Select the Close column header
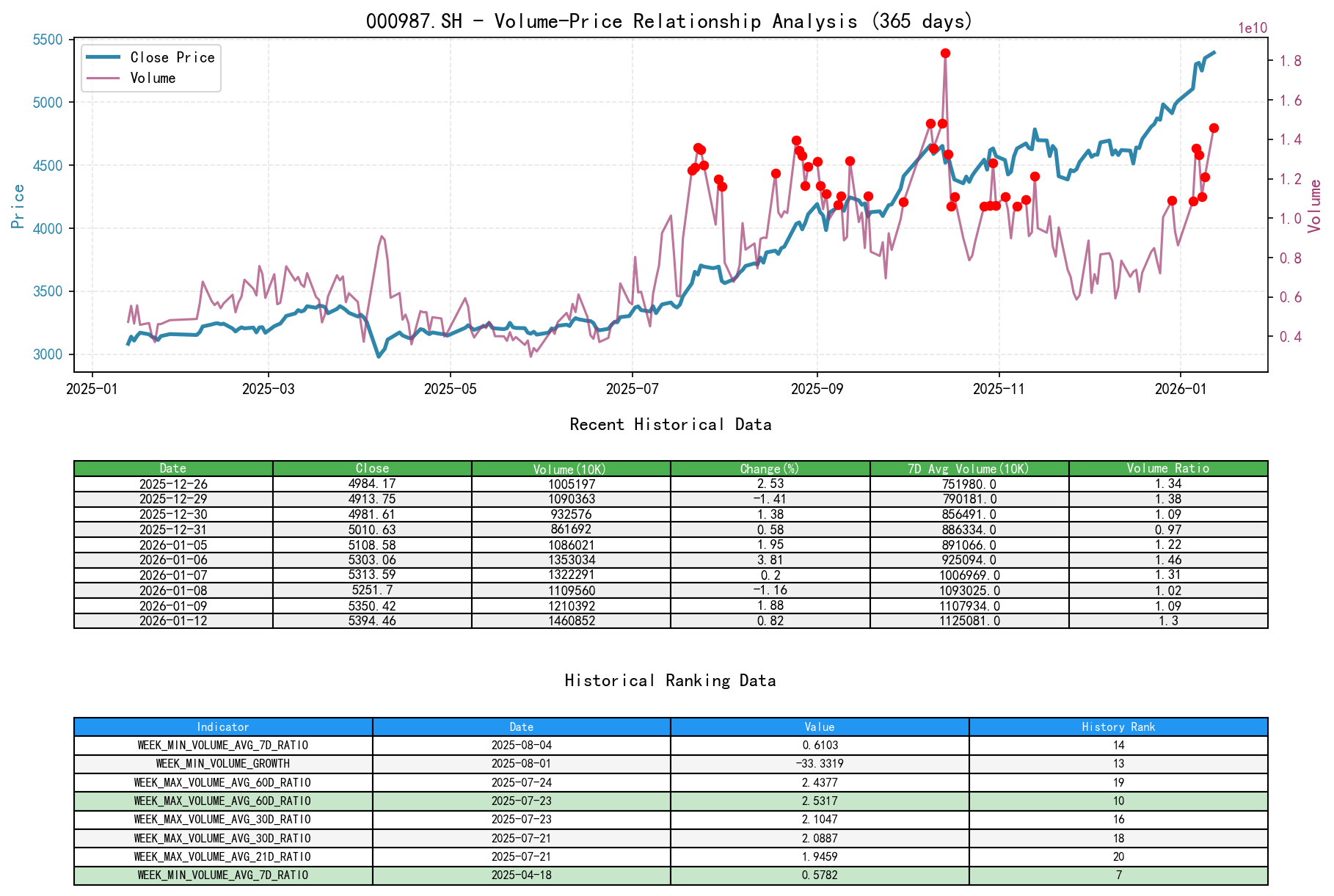 (371, 468)
